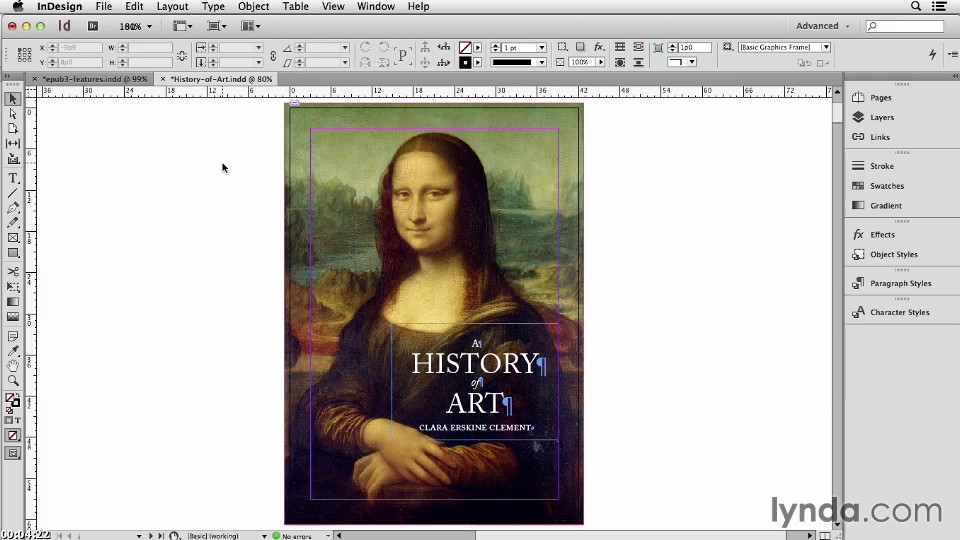Select the Line tool
Screen dimensions: 960x540
click(13, 193)
